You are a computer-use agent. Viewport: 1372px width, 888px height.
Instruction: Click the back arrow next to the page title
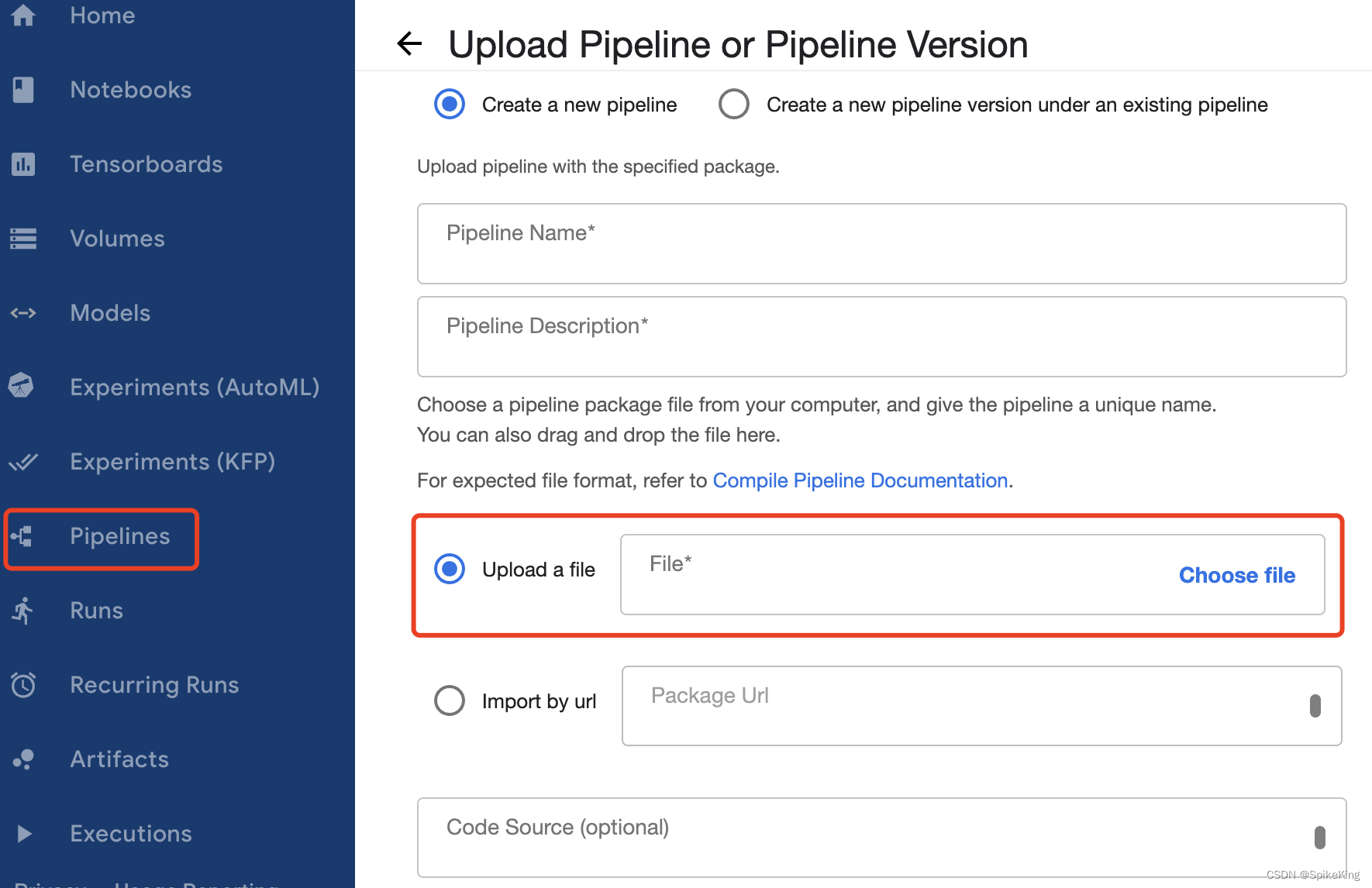pyautogui.click(x=409, y=44)
